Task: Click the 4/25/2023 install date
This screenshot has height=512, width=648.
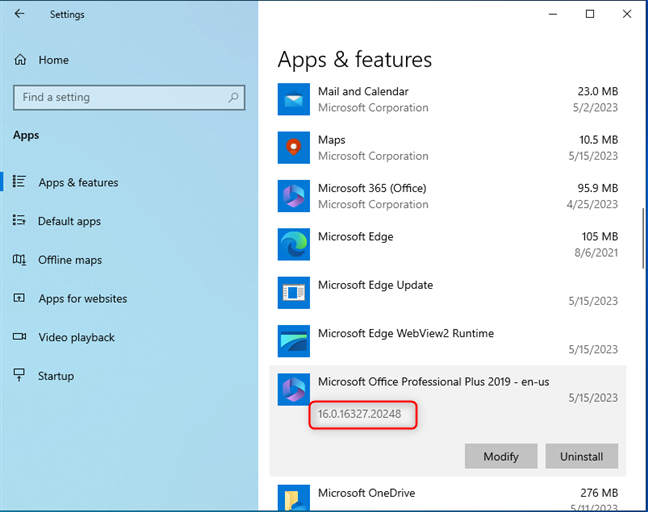Action: (592, 205)
